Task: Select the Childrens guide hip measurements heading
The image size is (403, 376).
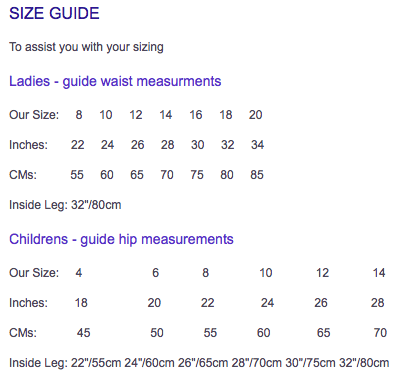Action: (x=121, y=240)
